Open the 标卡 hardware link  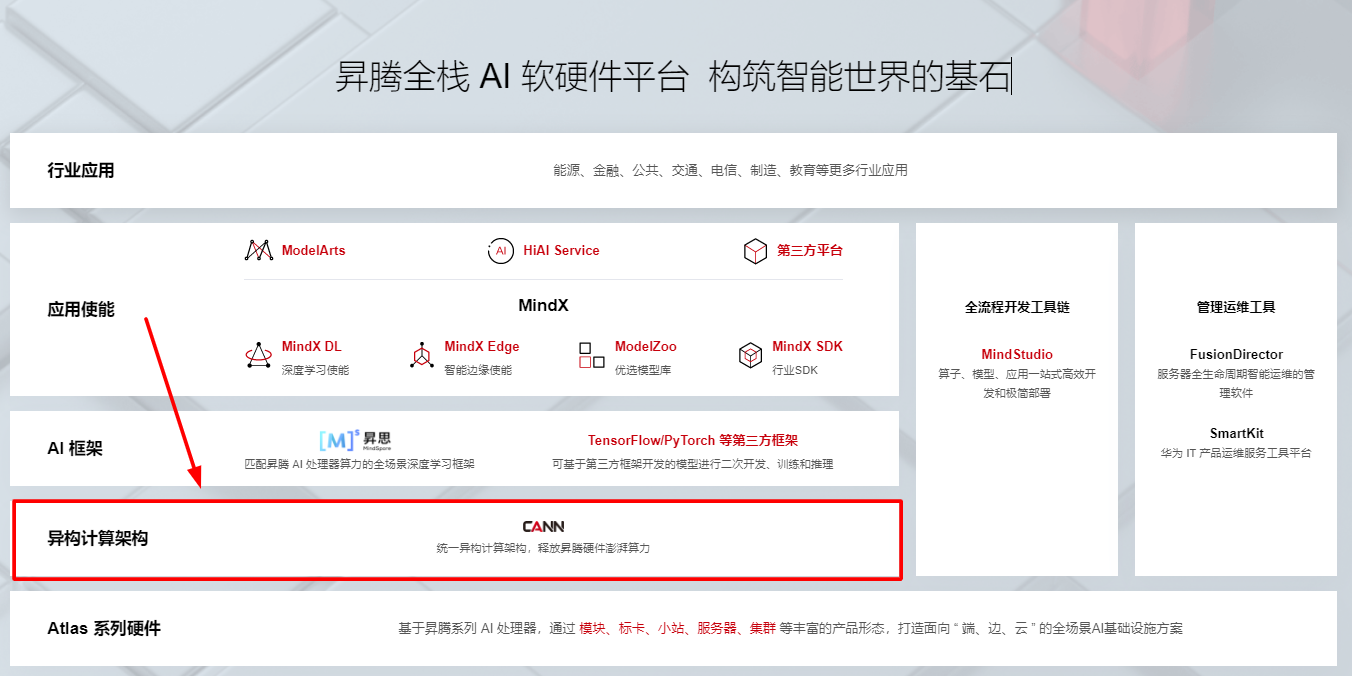pos(632,628)
